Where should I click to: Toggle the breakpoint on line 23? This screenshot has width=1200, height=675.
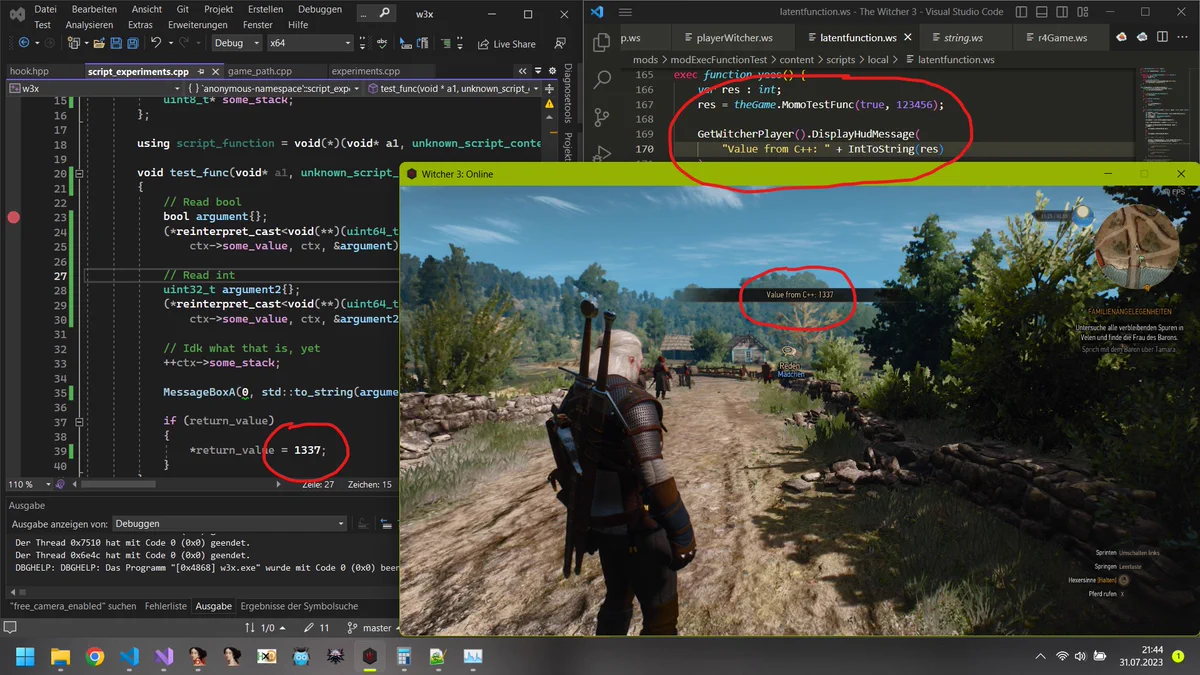pos(14,217)
